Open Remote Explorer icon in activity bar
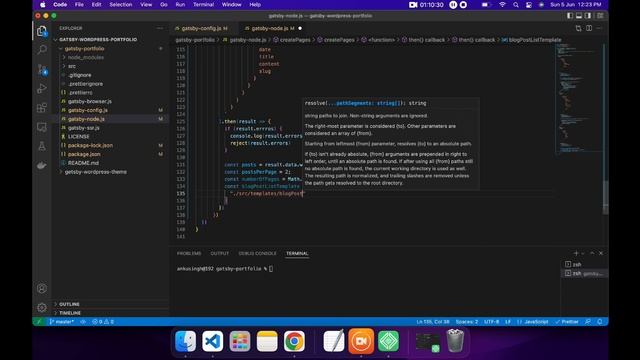Screen dimensions: 640x360 (x=42, y=127)
